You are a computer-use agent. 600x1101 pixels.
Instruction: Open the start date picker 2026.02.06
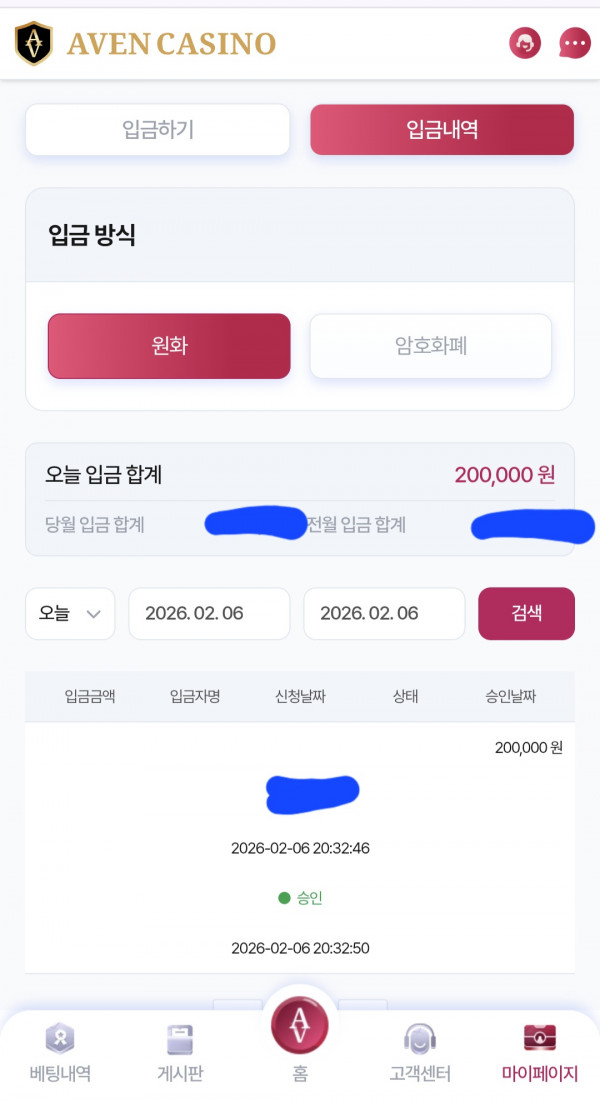pyautogui.click(x=209, y=613)
